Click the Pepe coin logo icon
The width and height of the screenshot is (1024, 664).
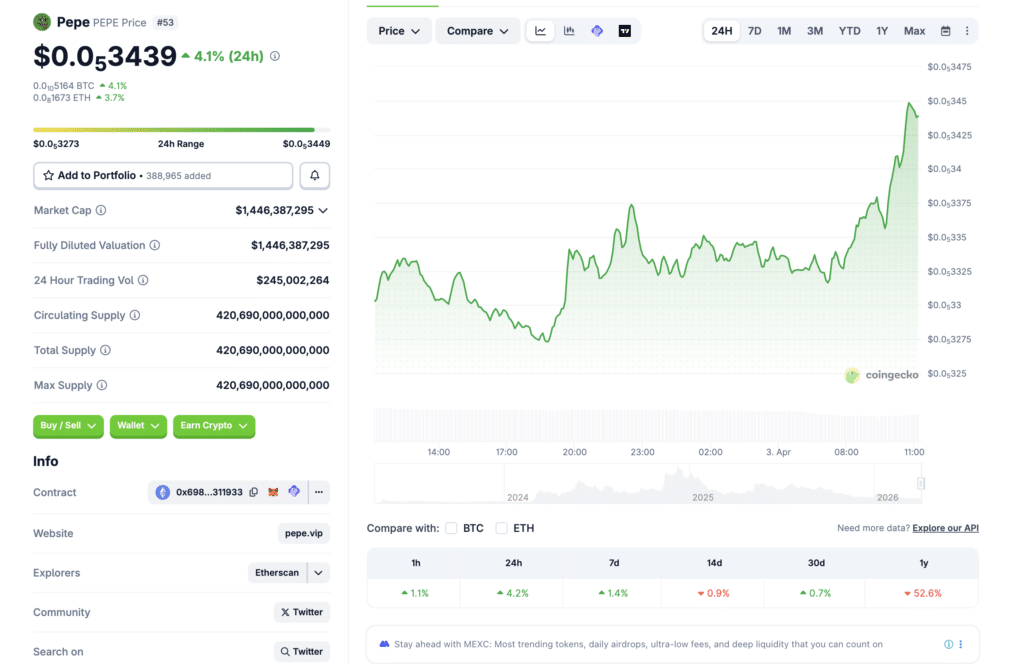tap(42, 22)
